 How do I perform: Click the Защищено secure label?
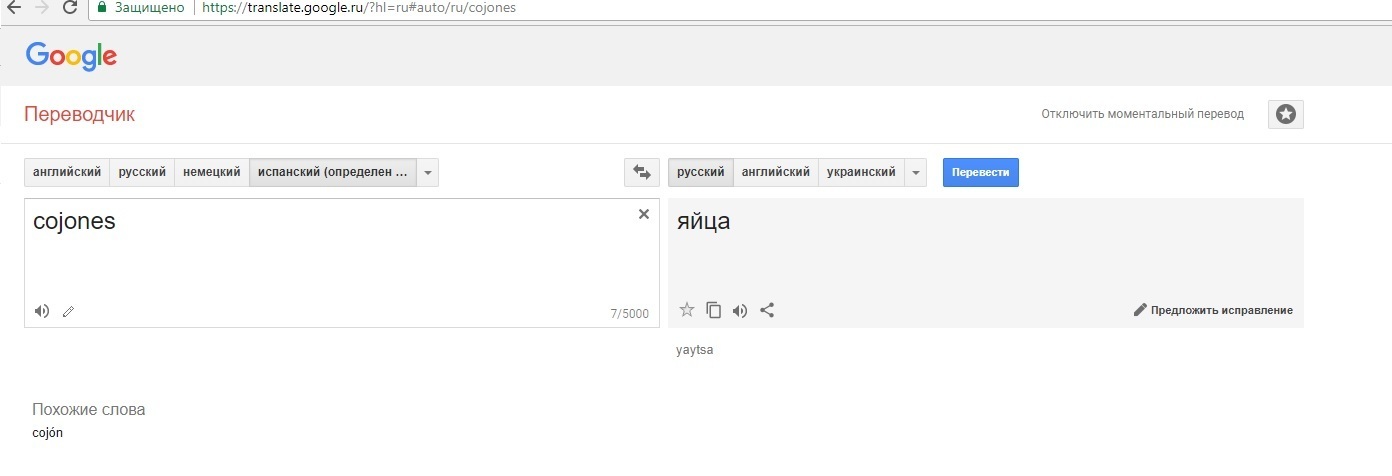148,7
